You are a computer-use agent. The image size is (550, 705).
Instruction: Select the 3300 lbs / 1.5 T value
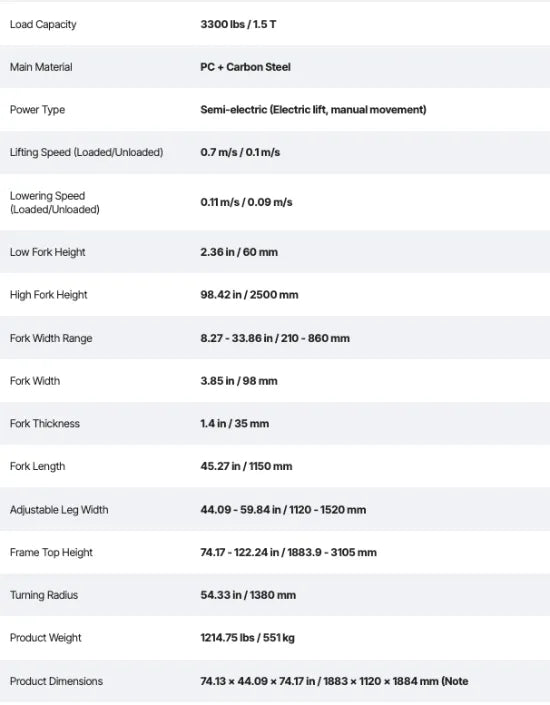(x=238, y=24)
